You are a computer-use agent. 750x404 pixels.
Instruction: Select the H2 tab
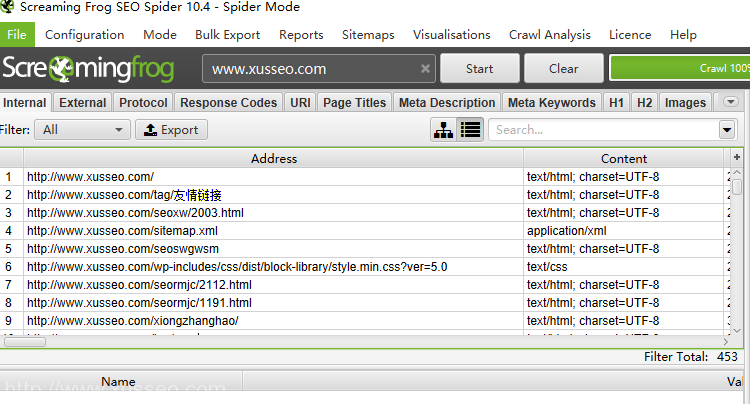[644, 102]
